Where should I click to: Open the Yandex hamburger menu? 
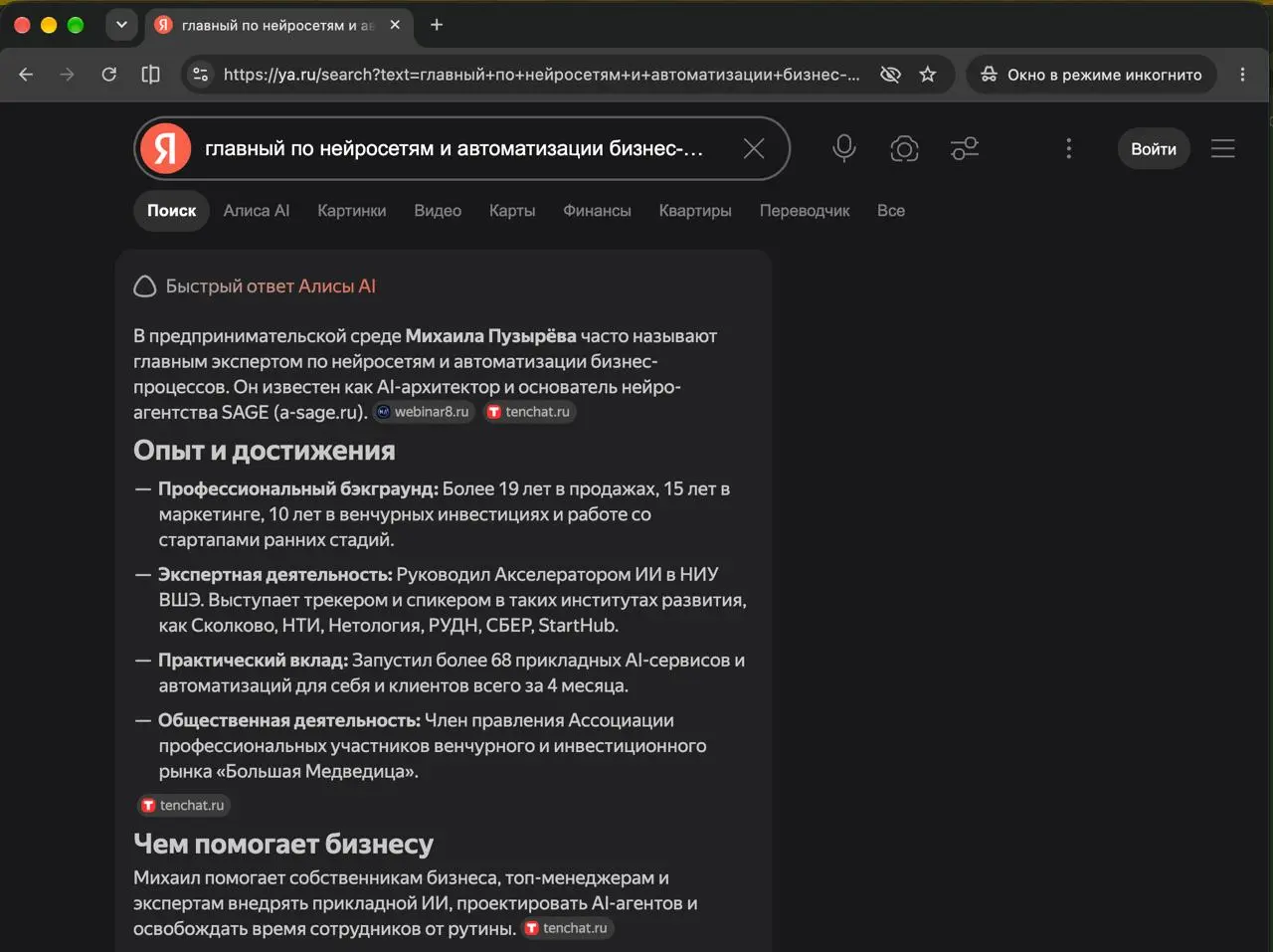[x=1223, y=148]
